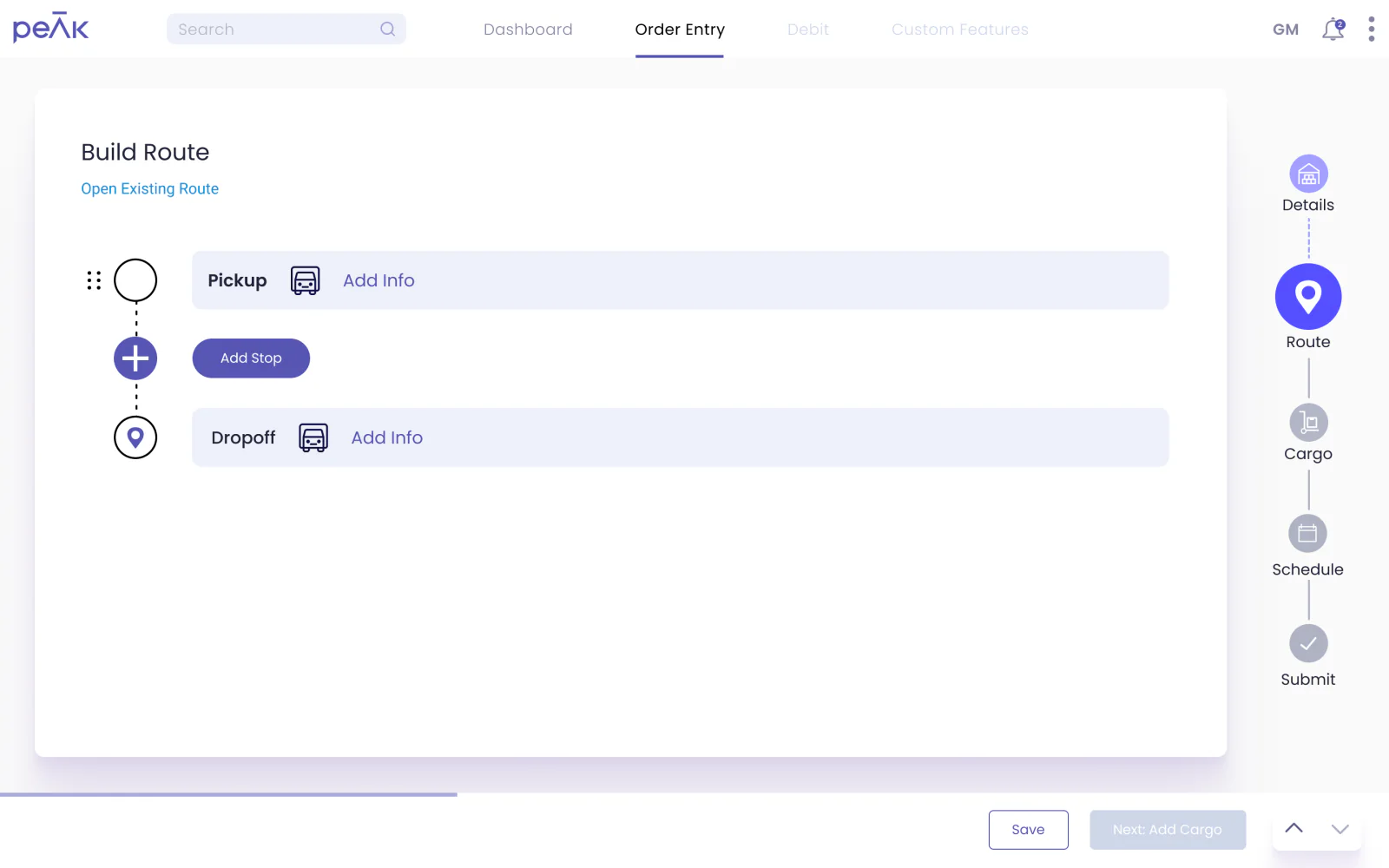Click the Cargo step label
The image size is (1389, 868).
(x=1308, y=454)
